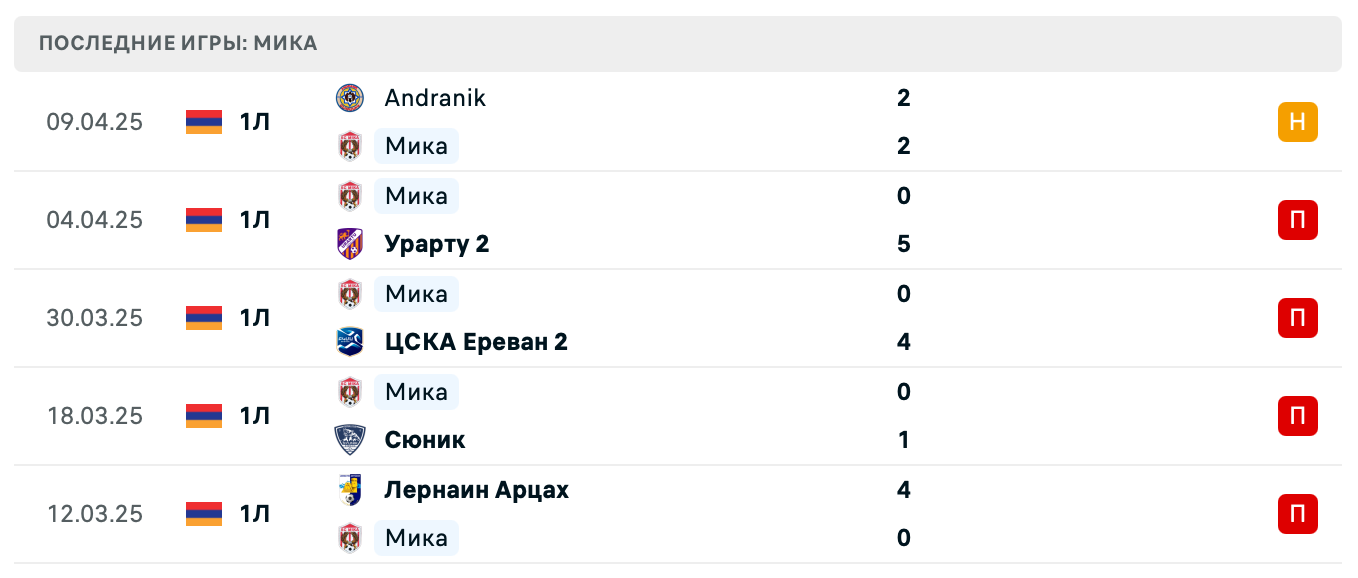Open the Уарту 2 team page link
Image resolution: width=1358 pixels, height=578 pixels.
click(437, 244)
